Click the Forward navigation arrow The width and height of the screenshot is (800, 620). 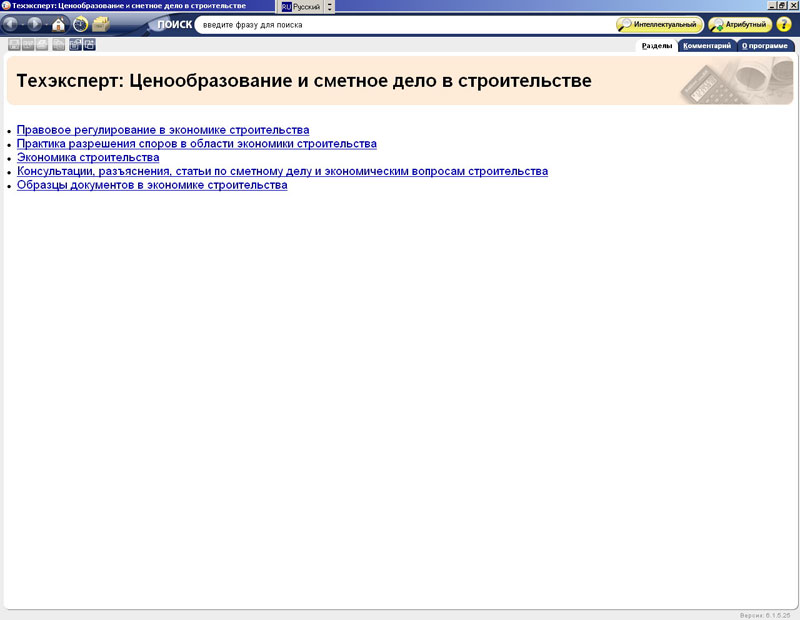point(35,24)
